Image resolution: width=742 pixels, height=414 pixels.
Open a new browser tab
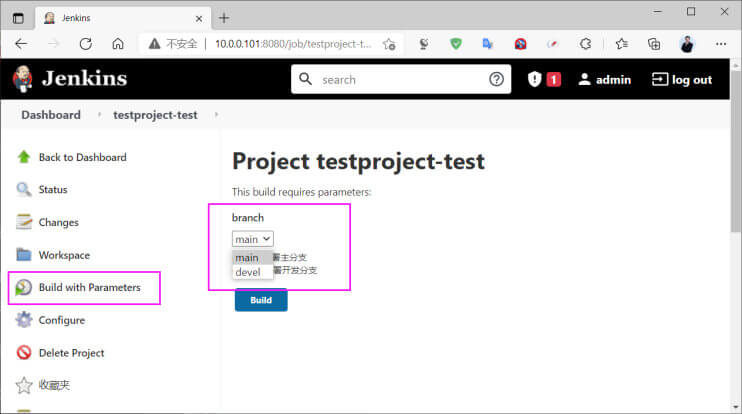[x=224, y=18]
